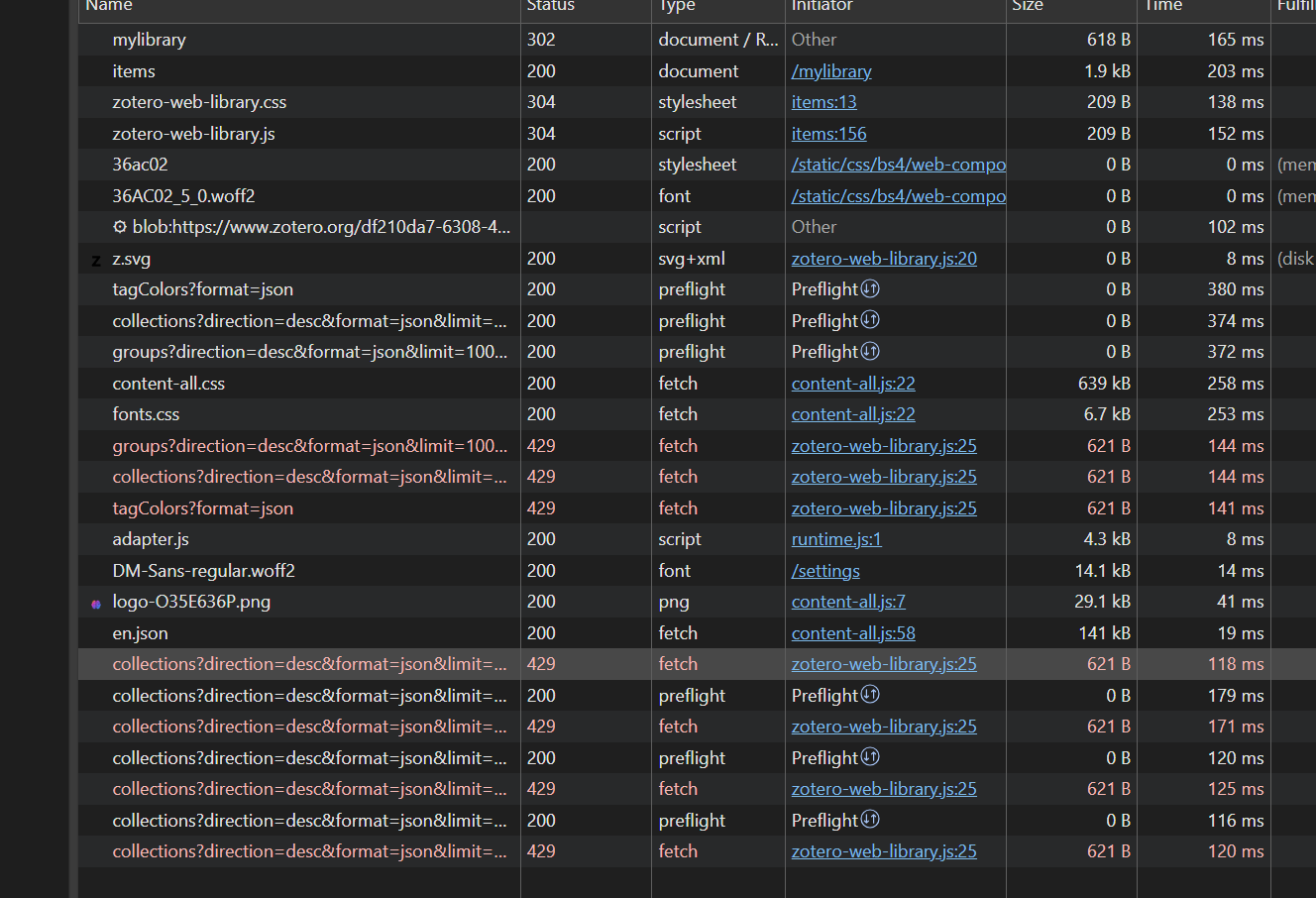Follow the /static/css link in the 36ac02 row
1316x898 pixels.
point(898,165)
